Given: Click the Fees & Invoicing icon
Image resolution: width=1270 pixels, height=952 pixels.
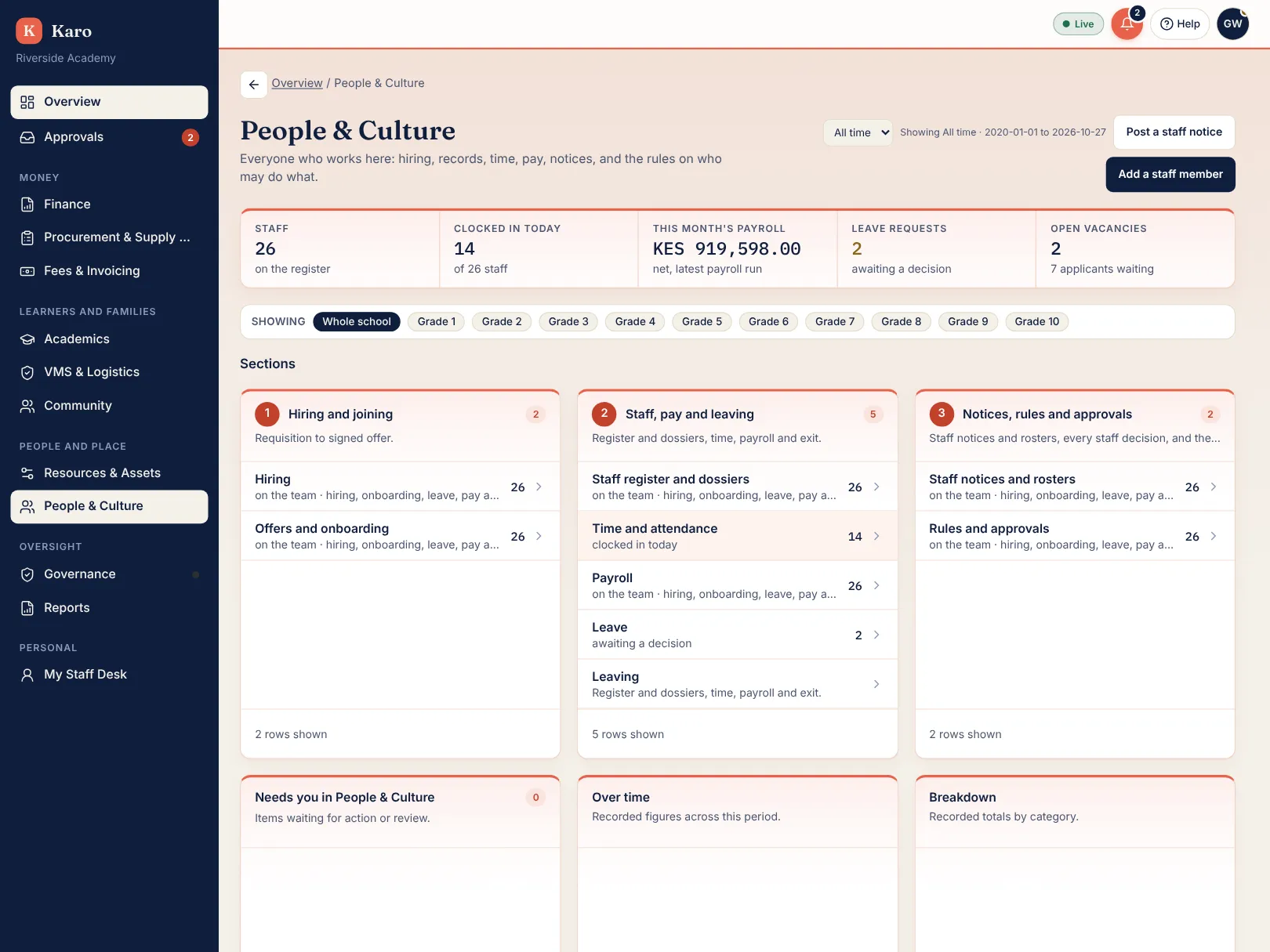Looking at the screenshot, I should [x=27, y=271].
